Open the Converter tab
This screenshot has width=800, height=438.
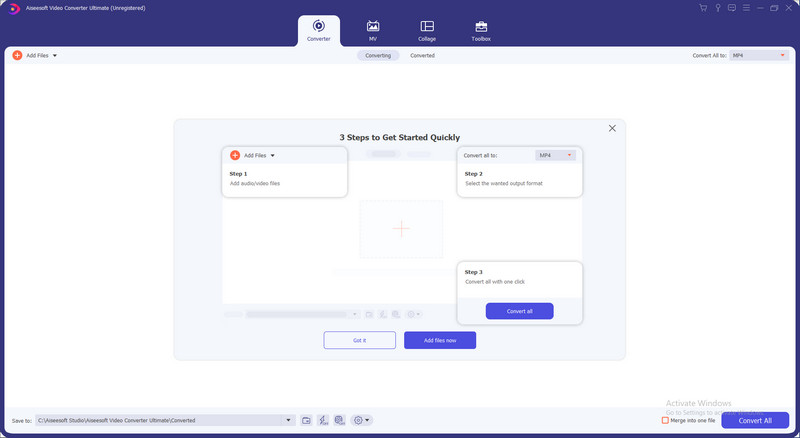click(319, 31)
